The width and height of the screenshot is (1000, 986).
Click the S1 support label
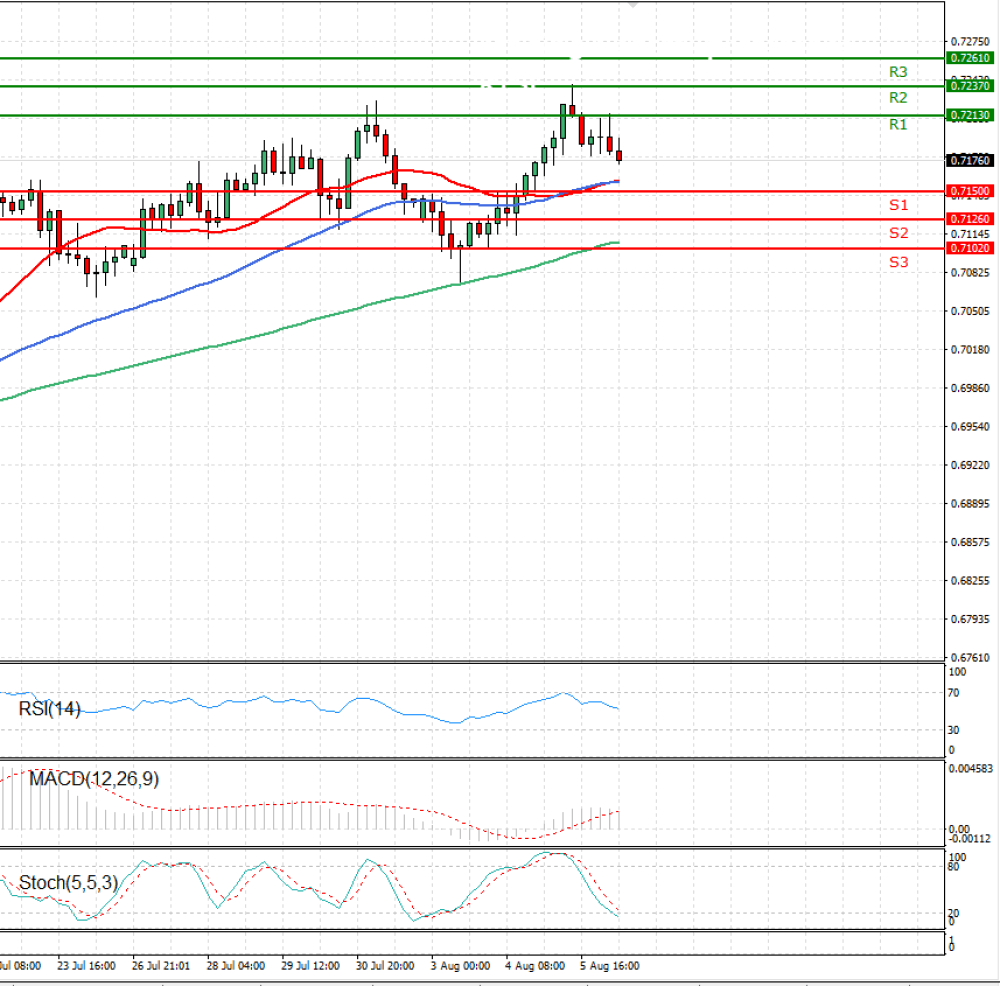tap(899, 205)
